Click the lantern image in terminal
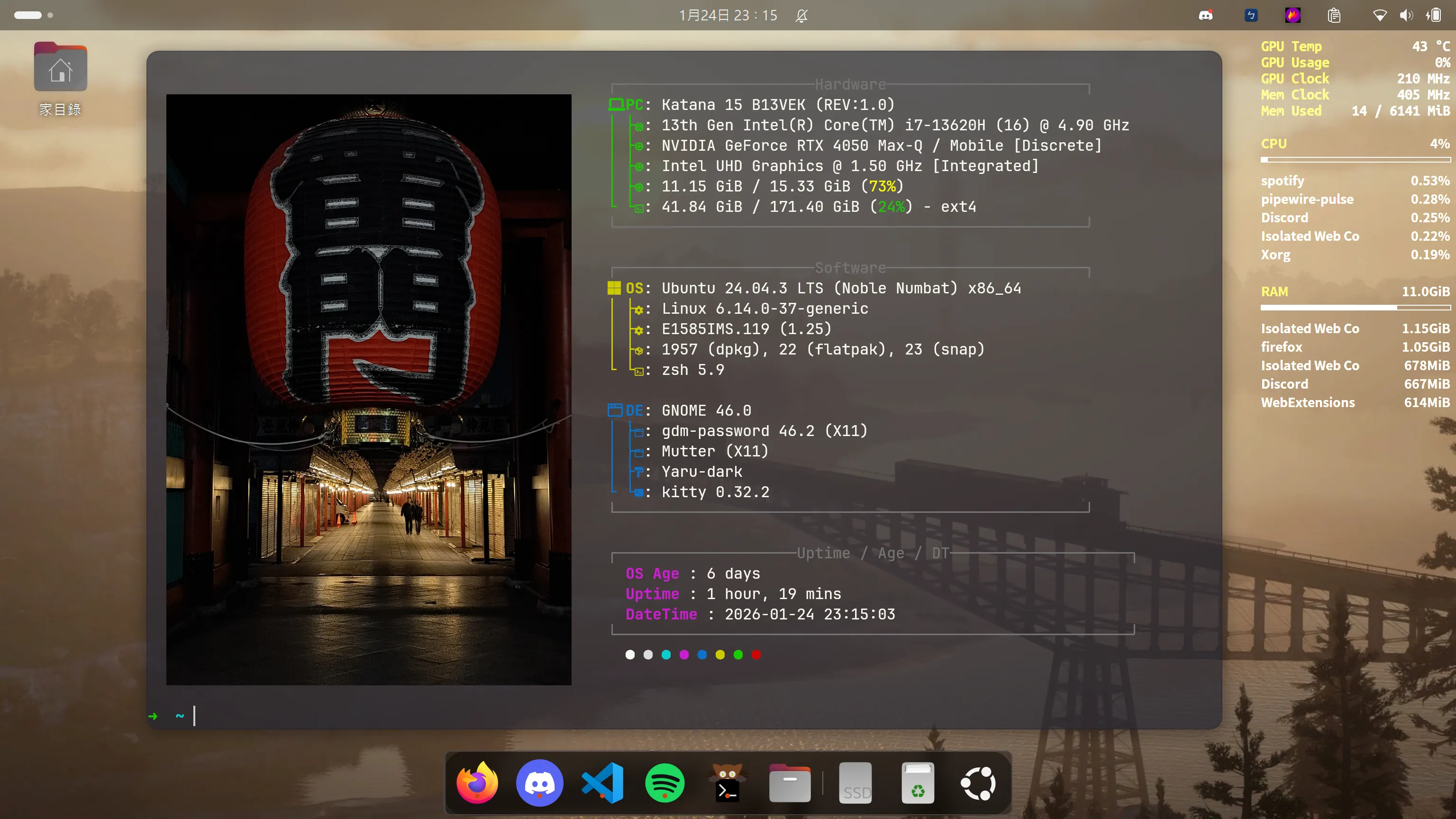1456x819 pixels. point(369,390)
